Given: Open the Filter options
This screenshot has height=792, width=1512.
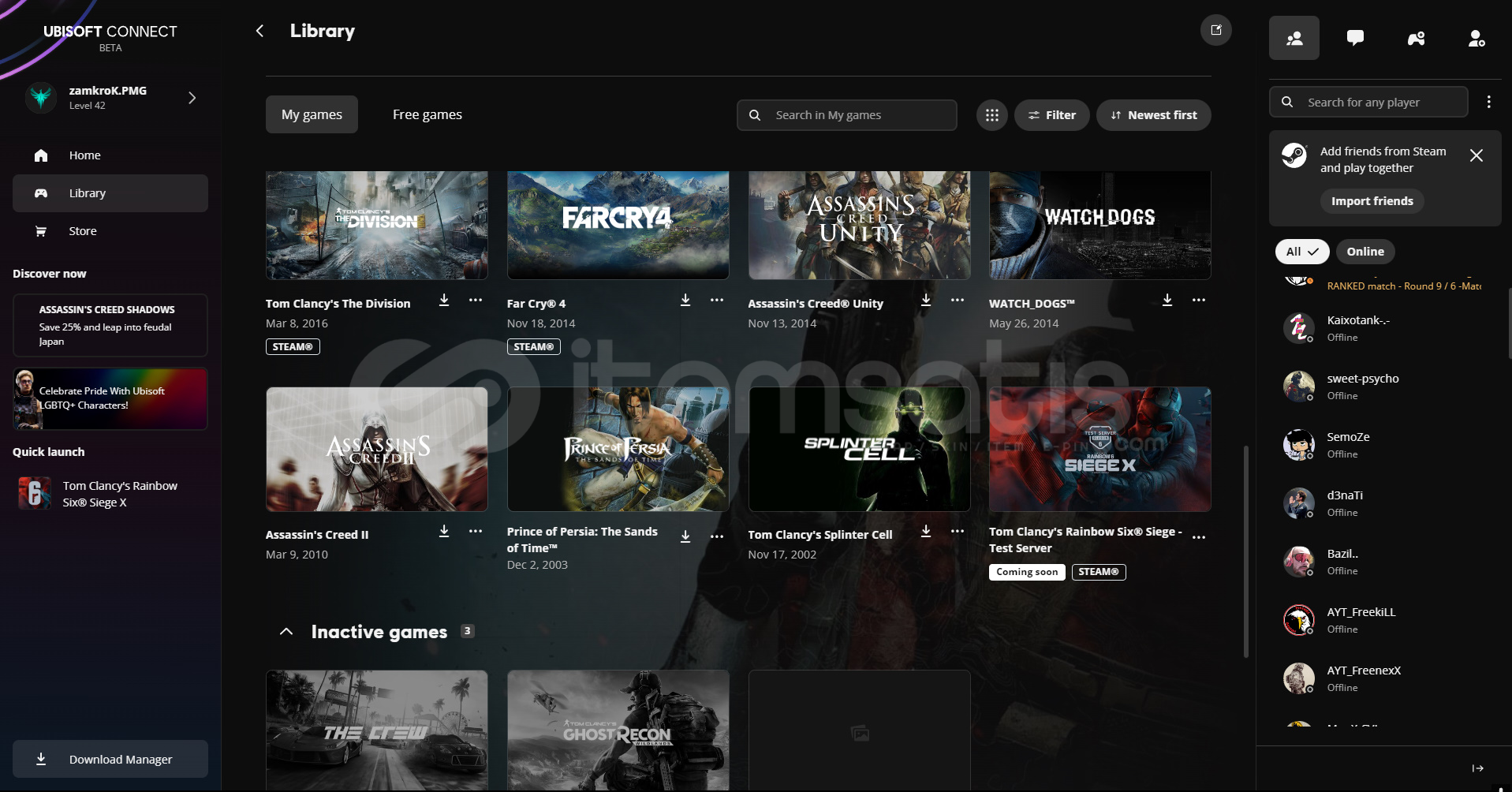Looking at the screenshot, I should 1052,115.
